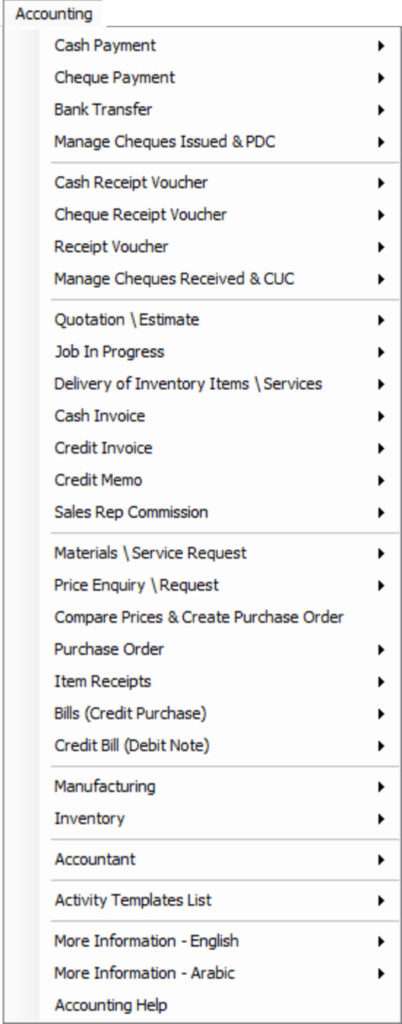Select Job In Progress
Image resolution: width=402 pixels, height=1024 pixels.
coord(219,352)
